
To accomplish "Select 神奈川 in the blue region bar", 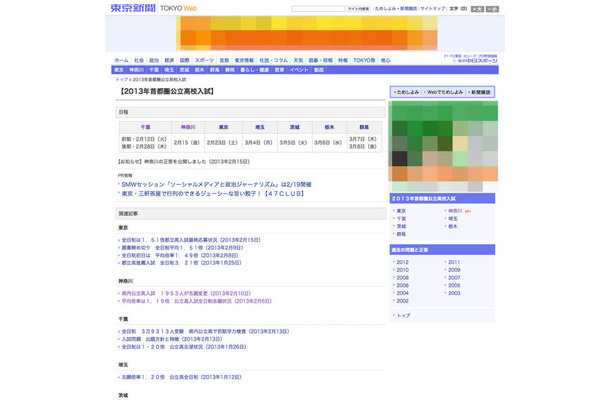I will tap(137, 70).
